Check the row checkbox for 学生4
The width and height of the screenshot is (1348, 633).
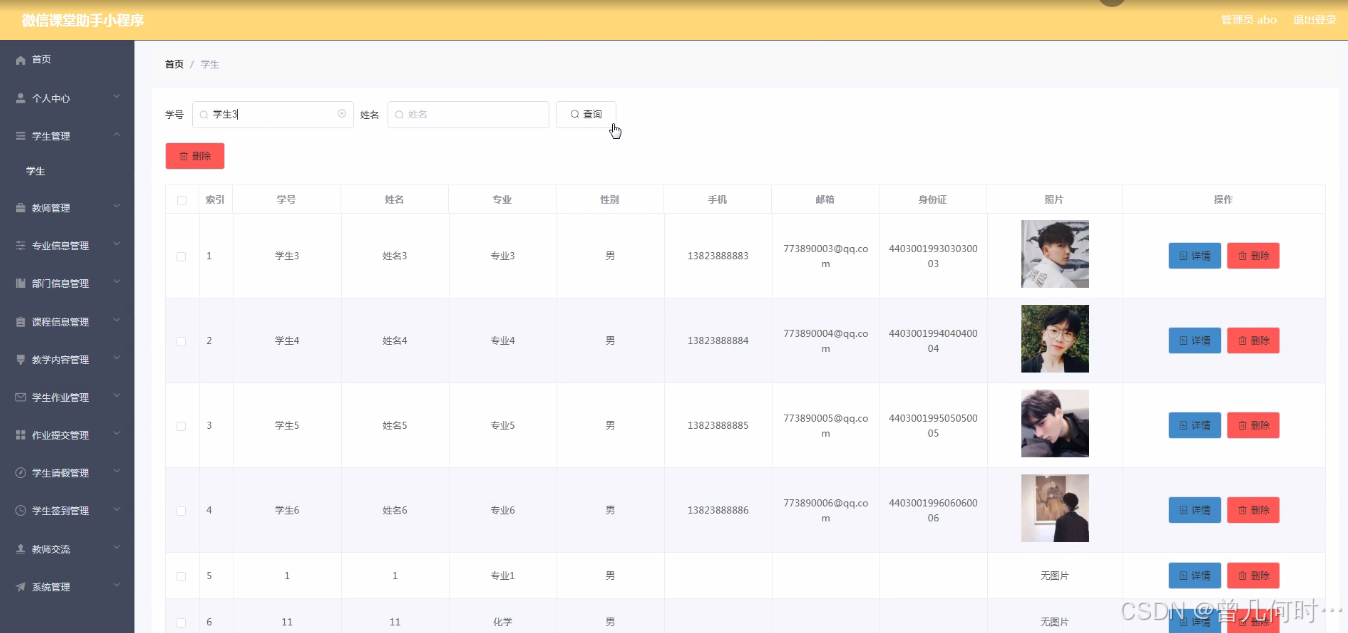182,341
